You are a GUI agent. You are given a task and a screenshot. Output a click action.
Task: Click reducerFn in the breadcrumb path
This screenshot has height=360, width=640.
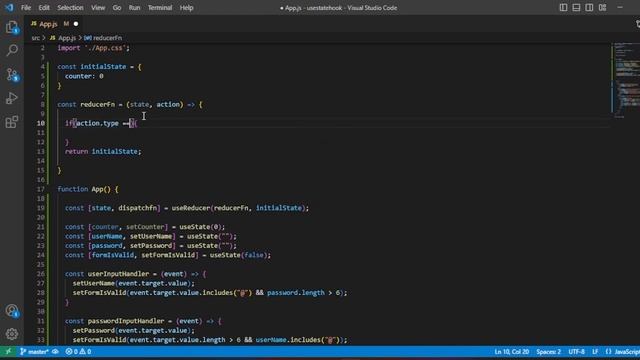pos(107,38)
